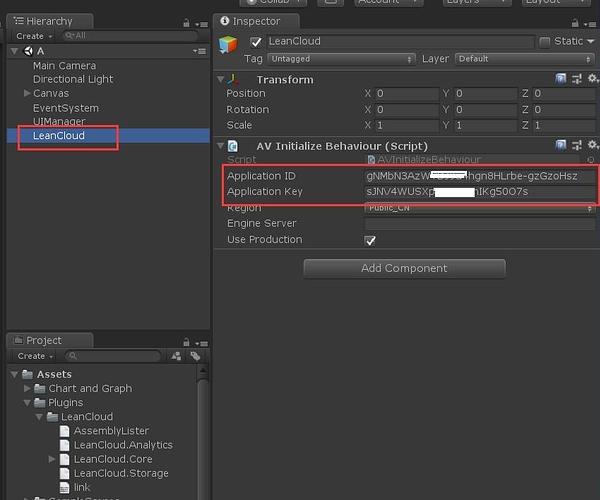Toggle Use Production checkbox
Viewport: 600px width, 500px height.
370,240
